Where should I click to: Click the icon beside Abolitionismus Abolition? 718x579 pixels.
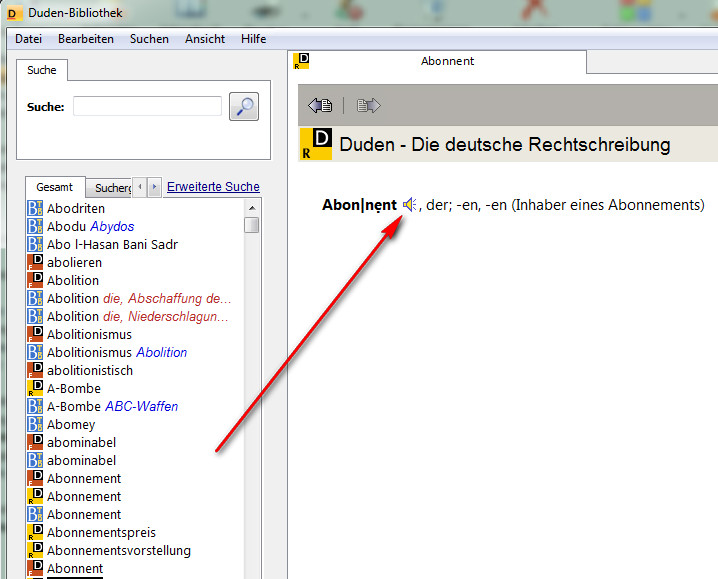point(35,352)
